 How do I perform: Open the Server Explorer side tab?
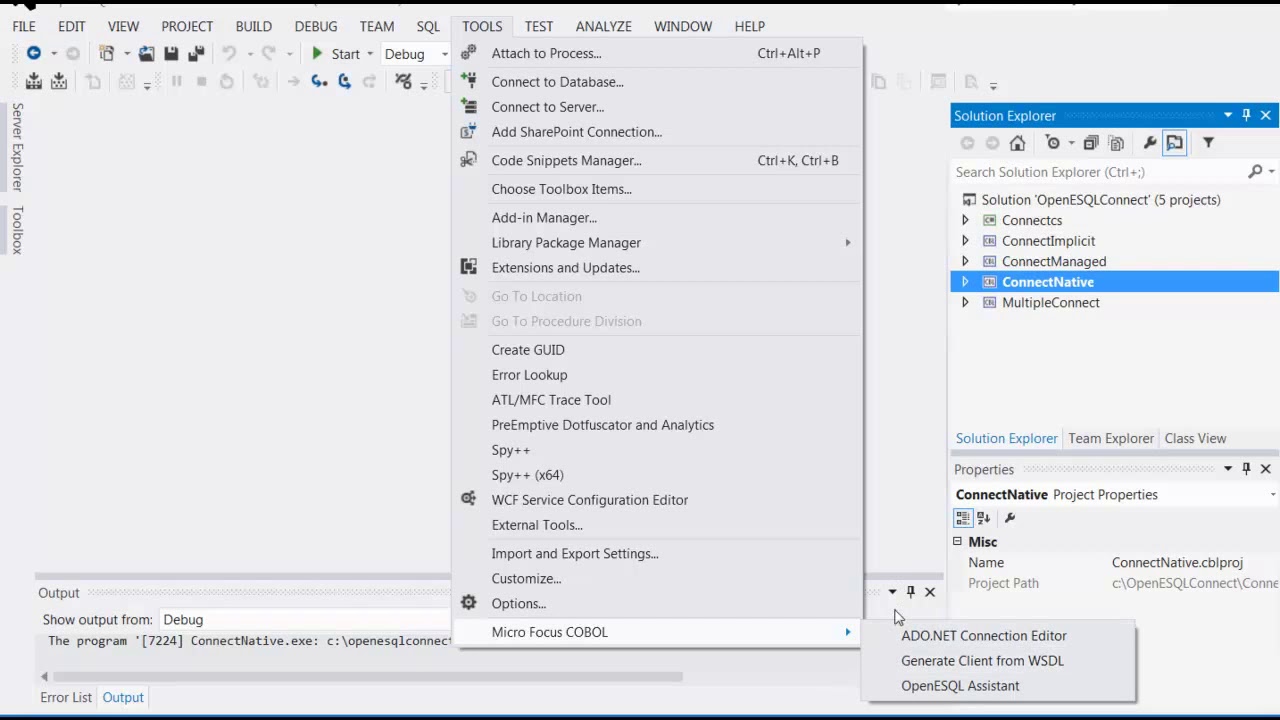point(17,147)
